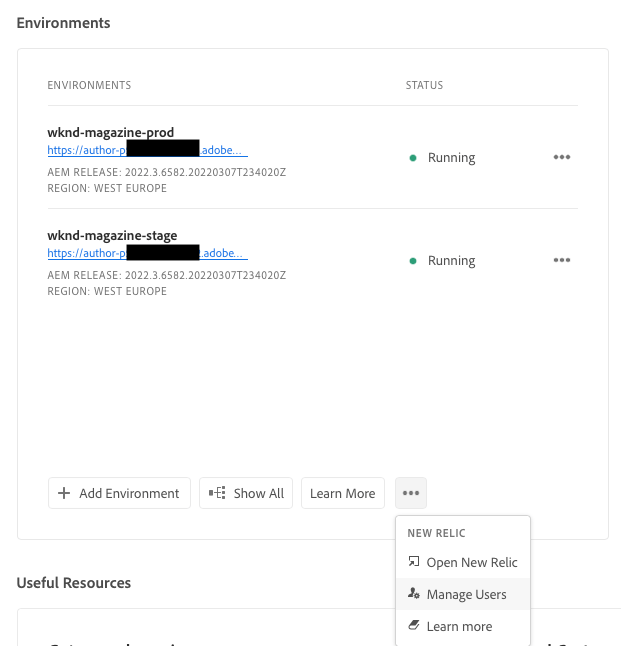This screenshot has width=621, height=646.
Task: Select Manage Users menu item
Action: [x=463, y=594]
